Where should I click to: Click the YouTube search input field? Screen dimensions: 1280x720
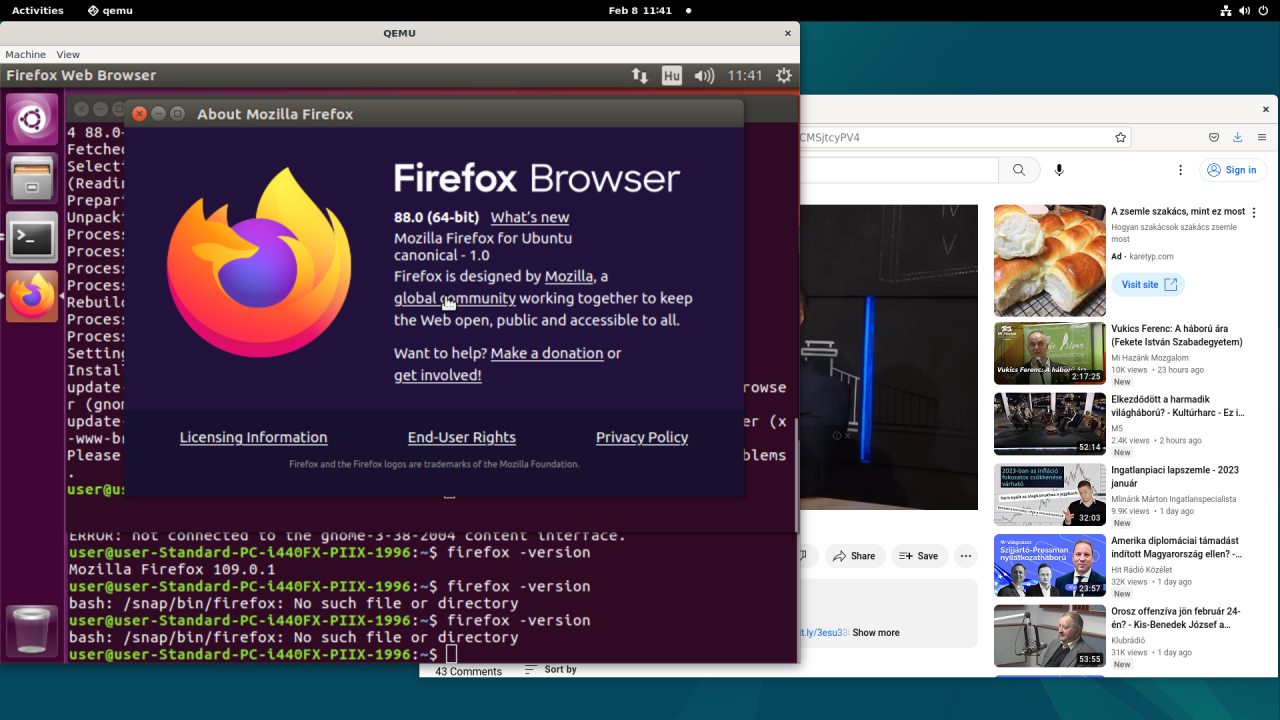point(899,170)
